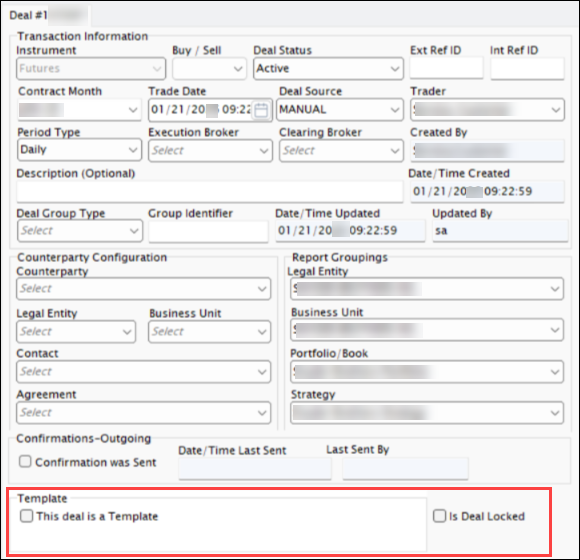Image resolution: width=580 pixels, height=560 pixels.
Task: Open the Trader dropdown
Action: pyautogui.click(x=488, y=109)
